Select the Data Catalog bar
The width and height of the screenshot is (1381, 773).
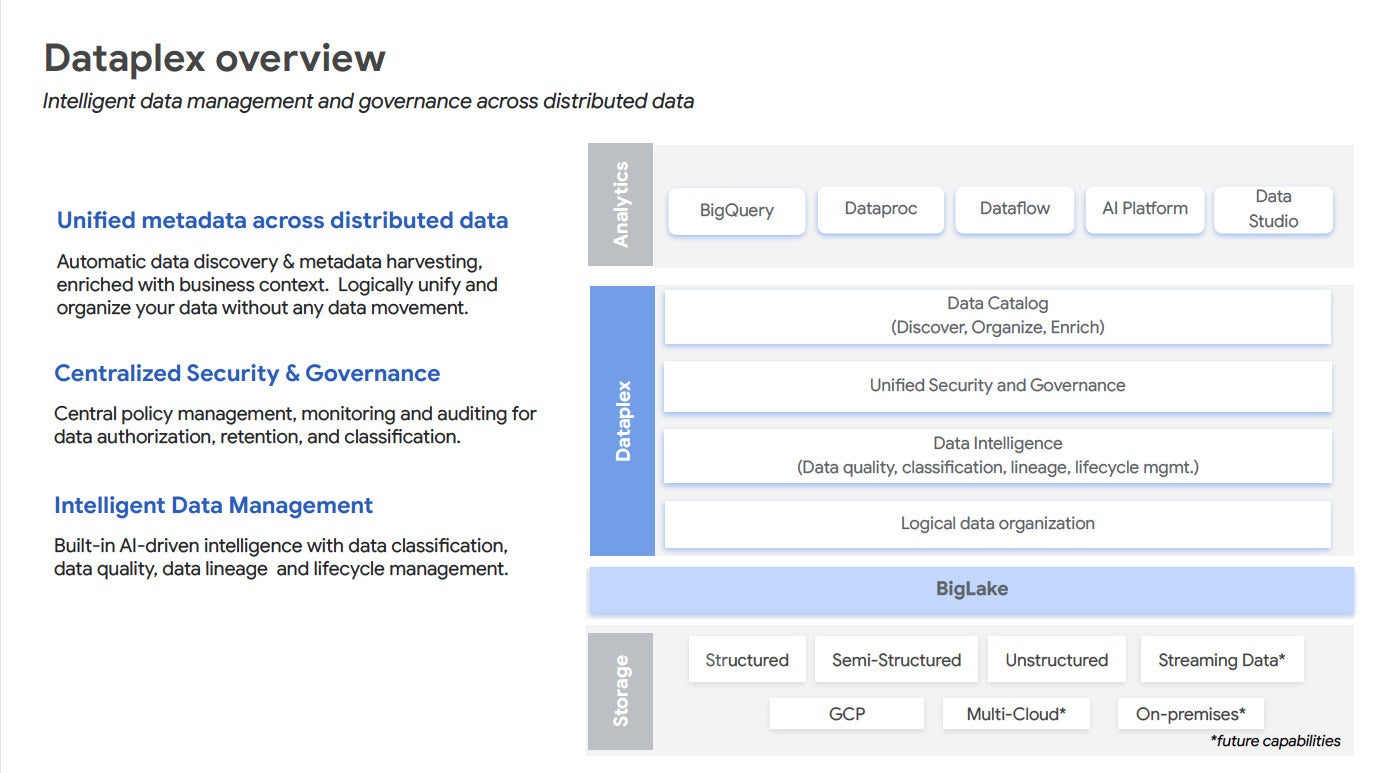tap(998, 316)
